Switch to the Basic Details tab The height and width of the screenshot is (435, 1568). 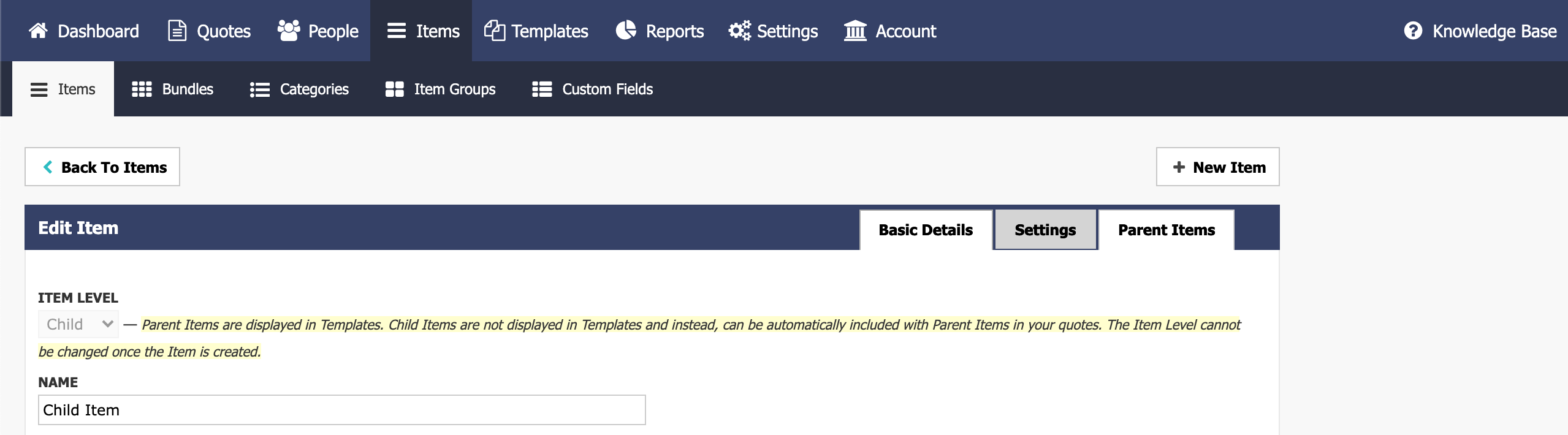pos(926,230)
